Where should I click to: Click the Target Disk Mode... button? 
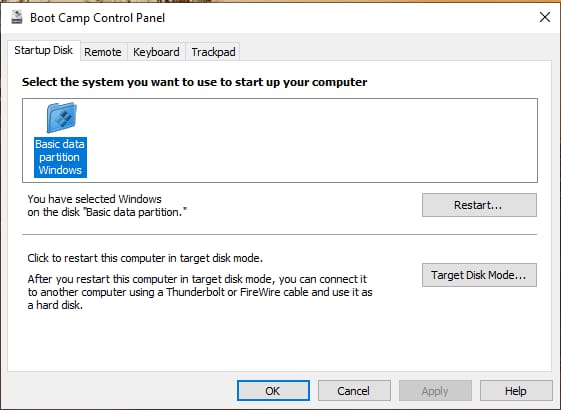(479, 275)
